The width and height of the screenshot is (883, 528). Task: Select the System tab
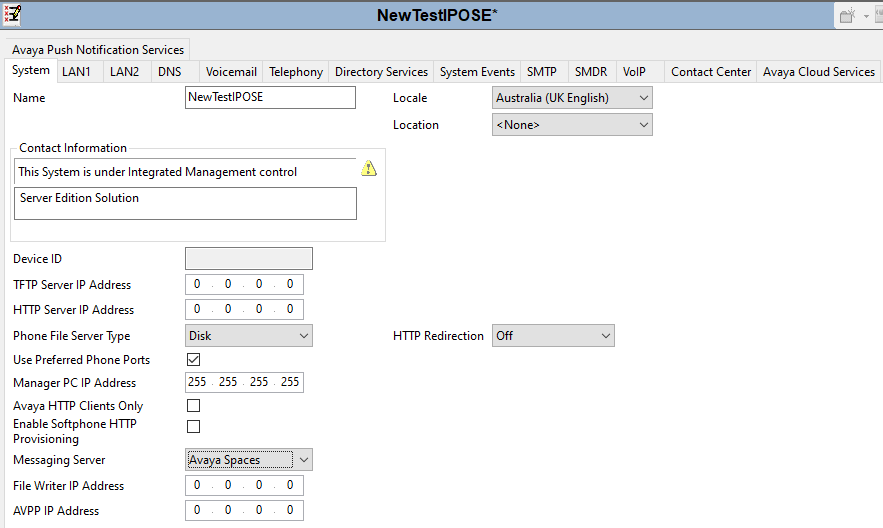pos(31,70)
